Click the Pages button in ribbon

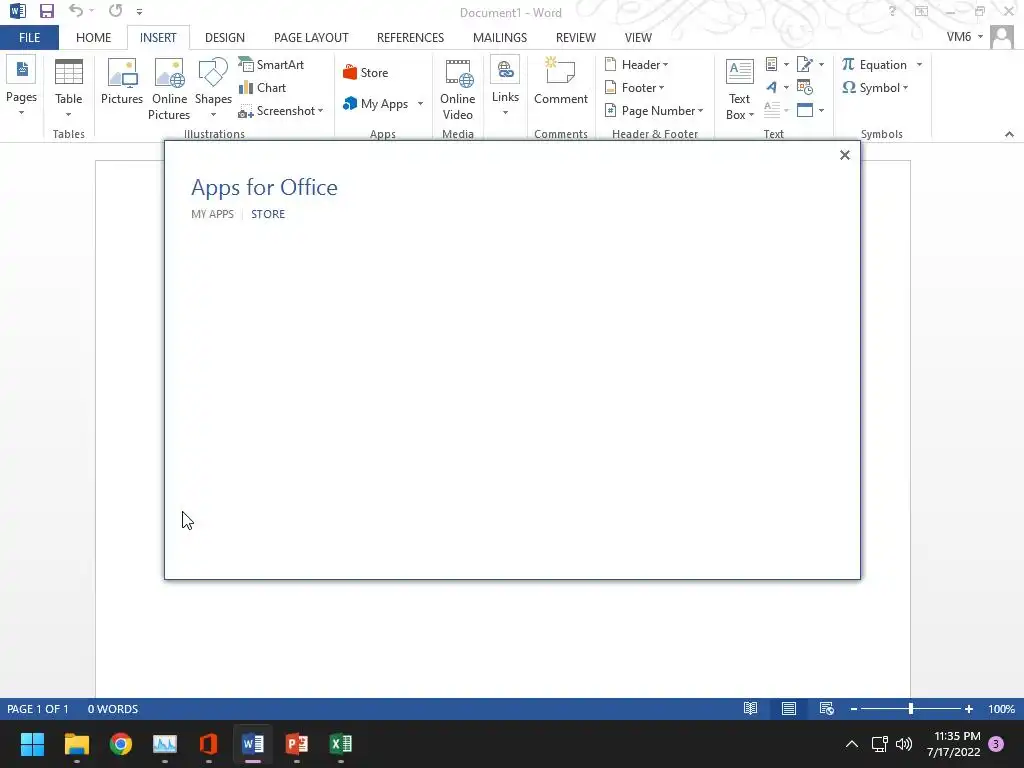22,88
